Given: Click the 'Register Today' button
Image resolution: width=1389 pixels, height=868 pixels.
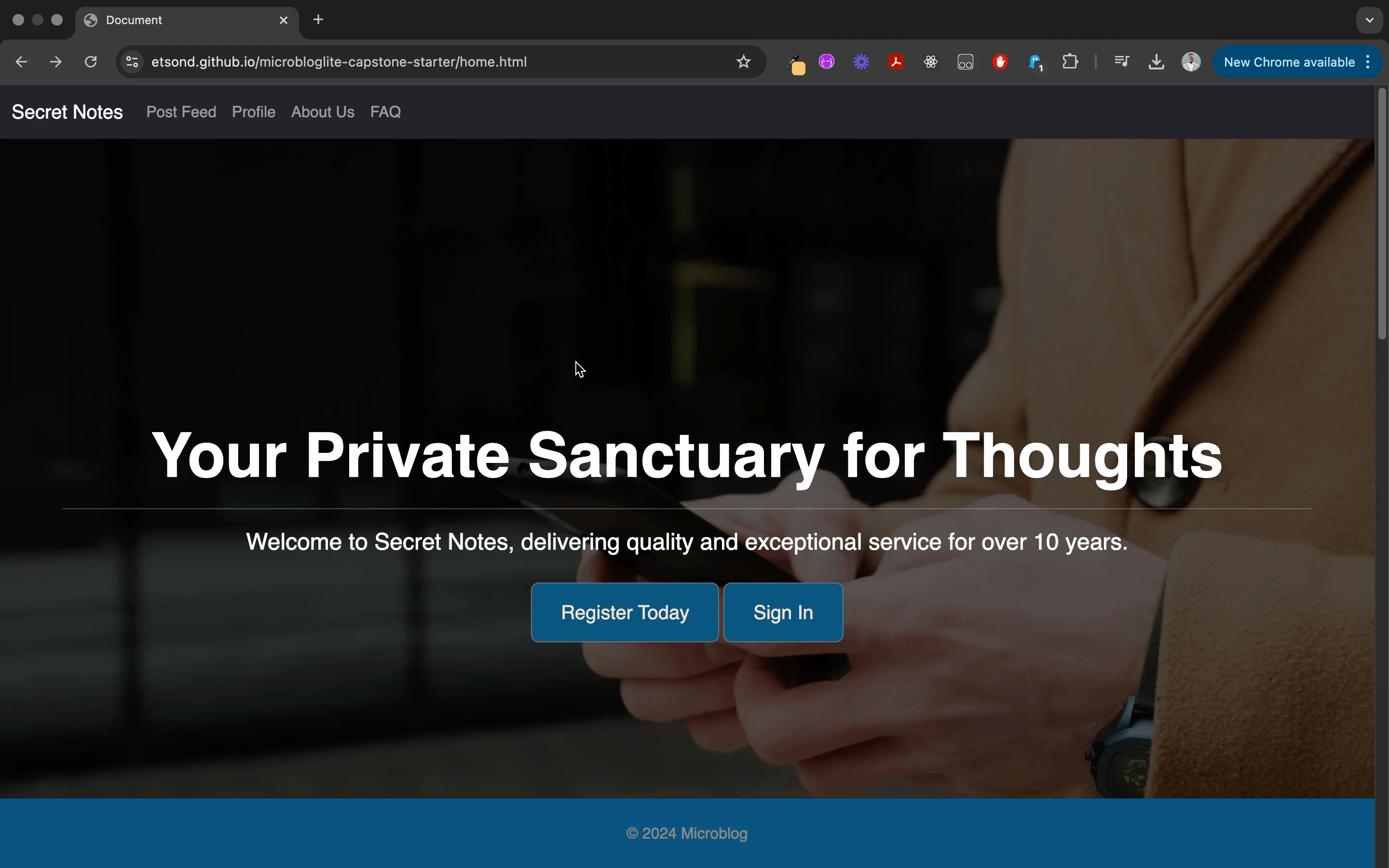Looking at the screenshot, I should (625, 612).
